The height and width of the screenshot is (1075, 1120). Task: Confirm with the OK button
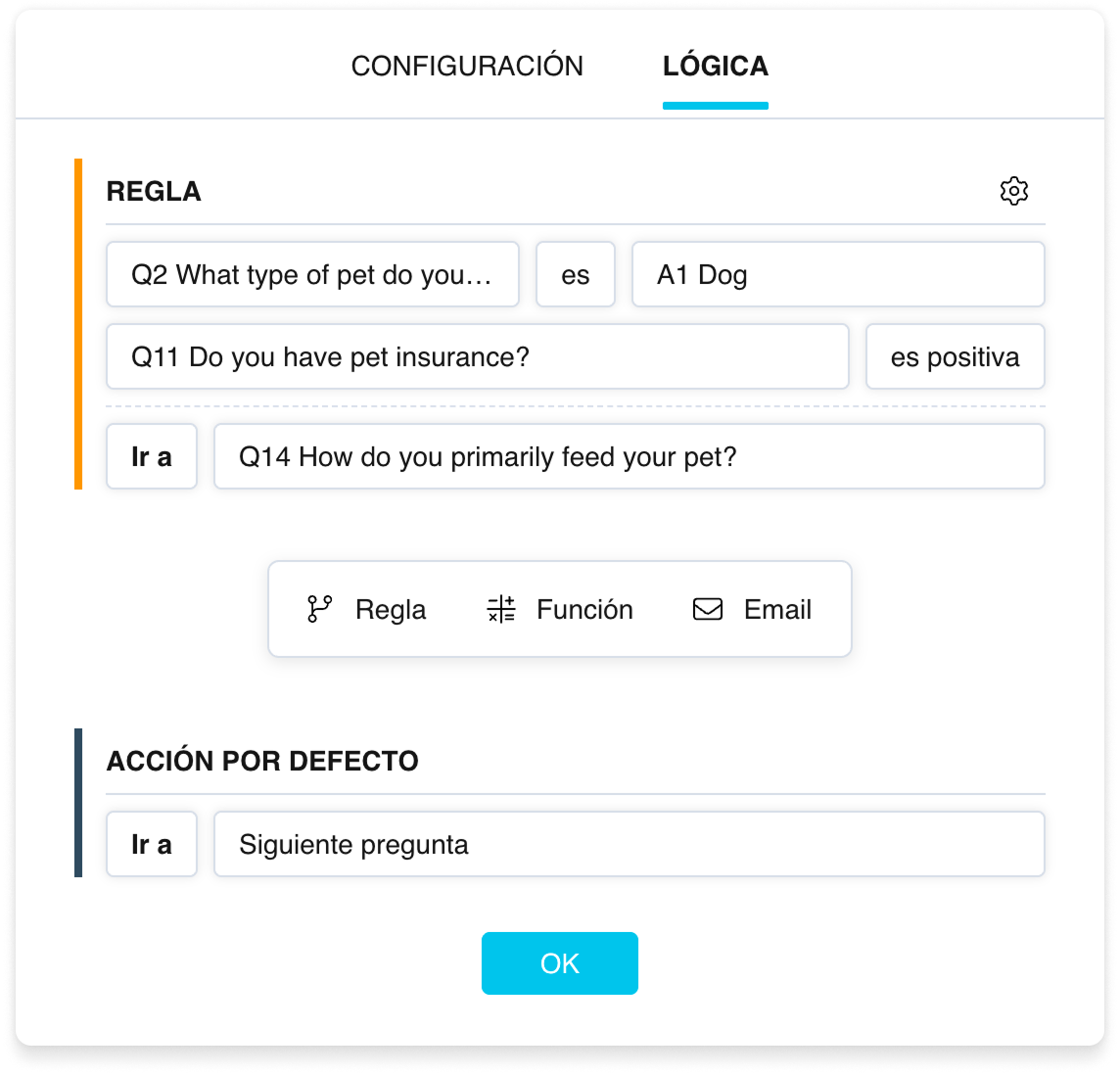coord(559,962)
